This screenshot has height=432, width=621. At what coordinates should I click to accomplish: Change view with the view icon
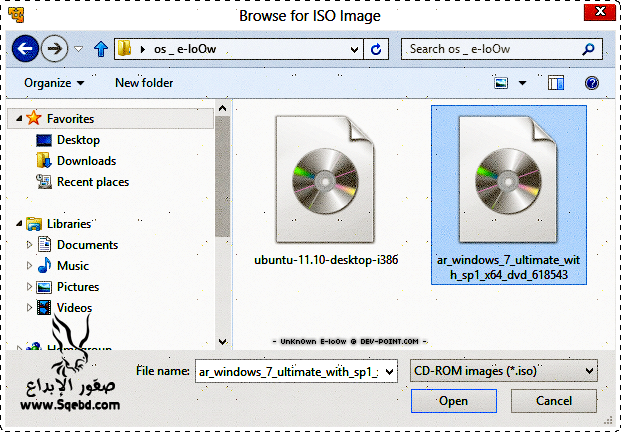pos(500,83)
